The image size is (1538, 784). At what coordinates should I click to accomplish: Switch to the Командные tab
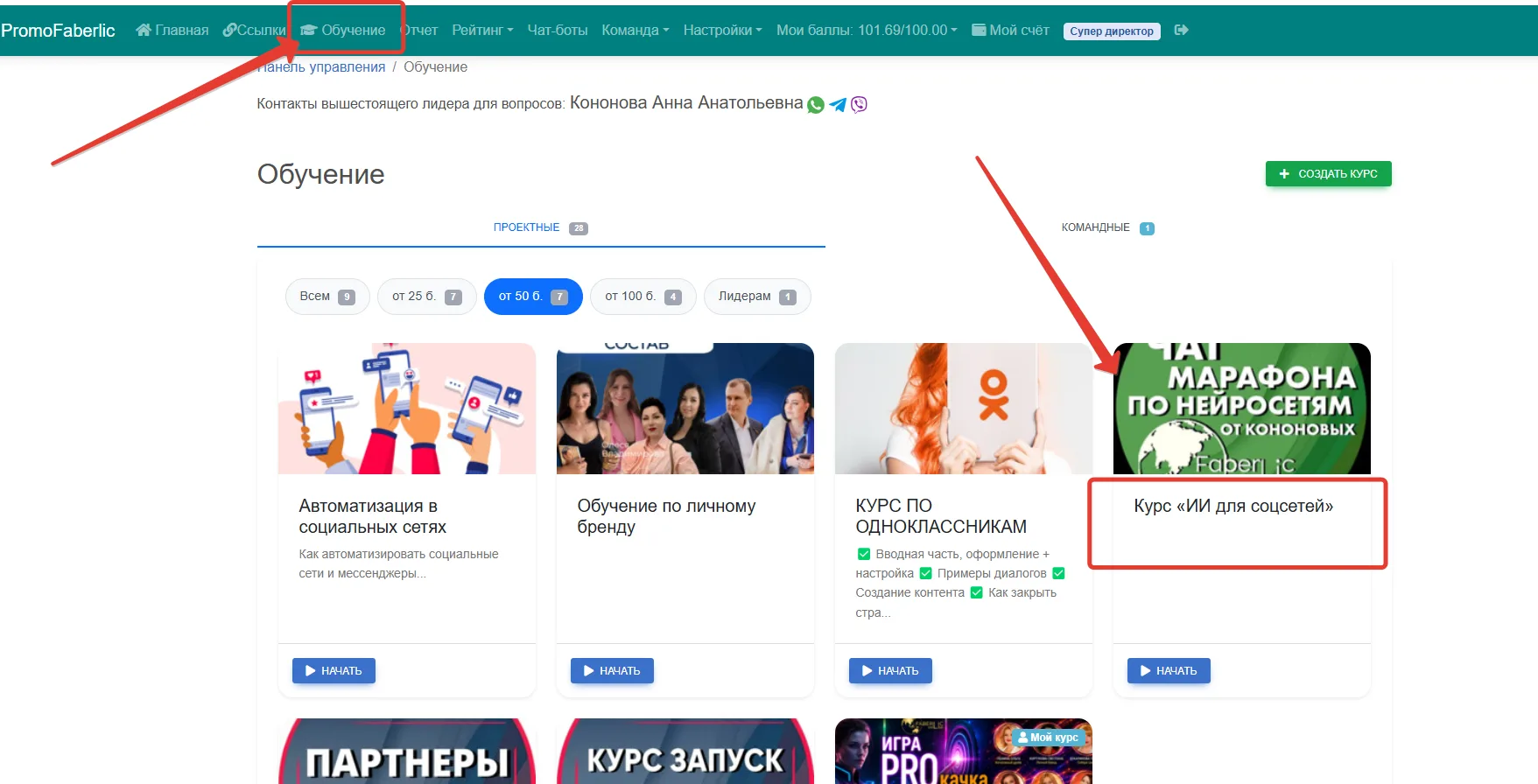[x=1108, y=227]
